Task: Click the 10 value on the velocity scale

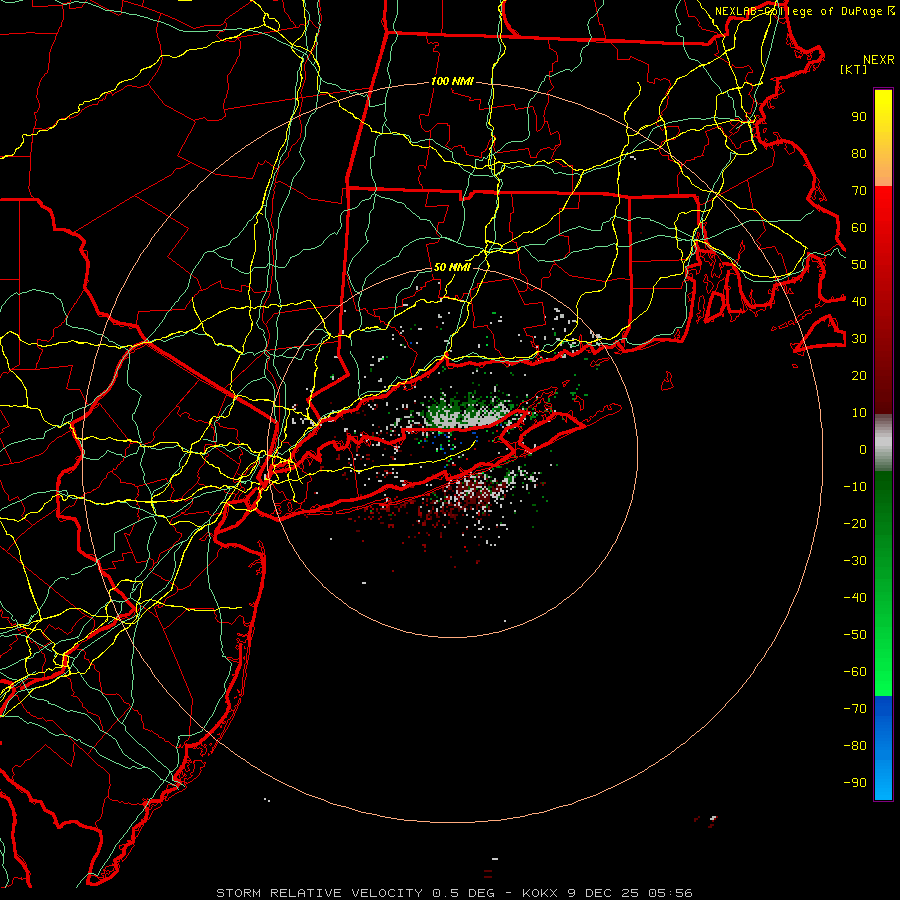Action: [859, 413]
